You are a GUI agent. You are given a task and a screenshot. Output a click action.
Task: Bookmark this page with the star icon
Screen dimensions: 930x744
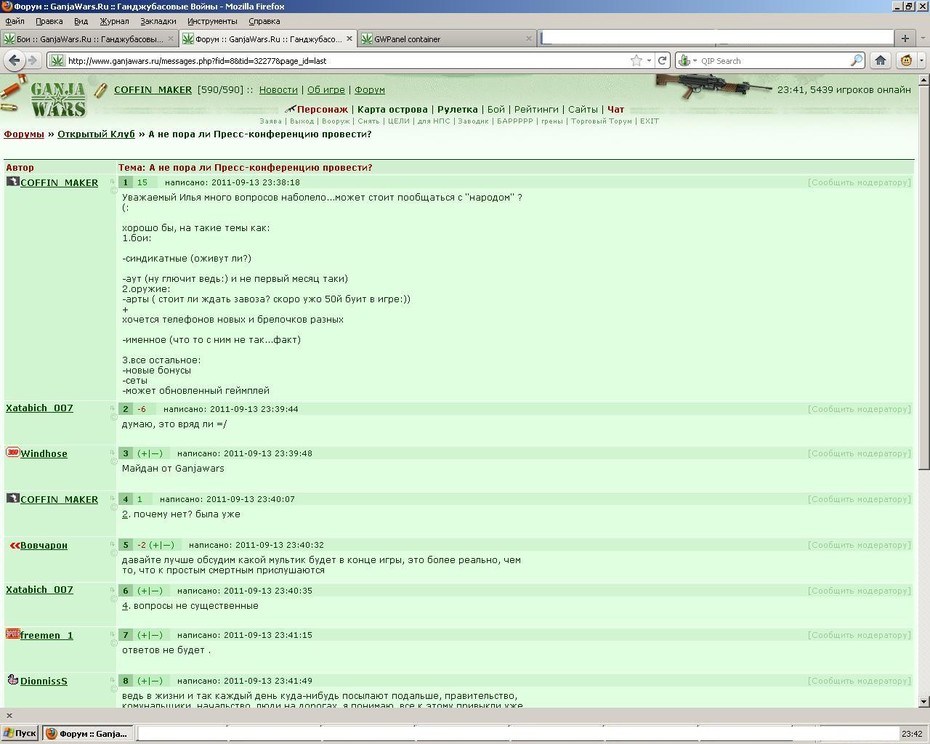[x=636, y=61]
